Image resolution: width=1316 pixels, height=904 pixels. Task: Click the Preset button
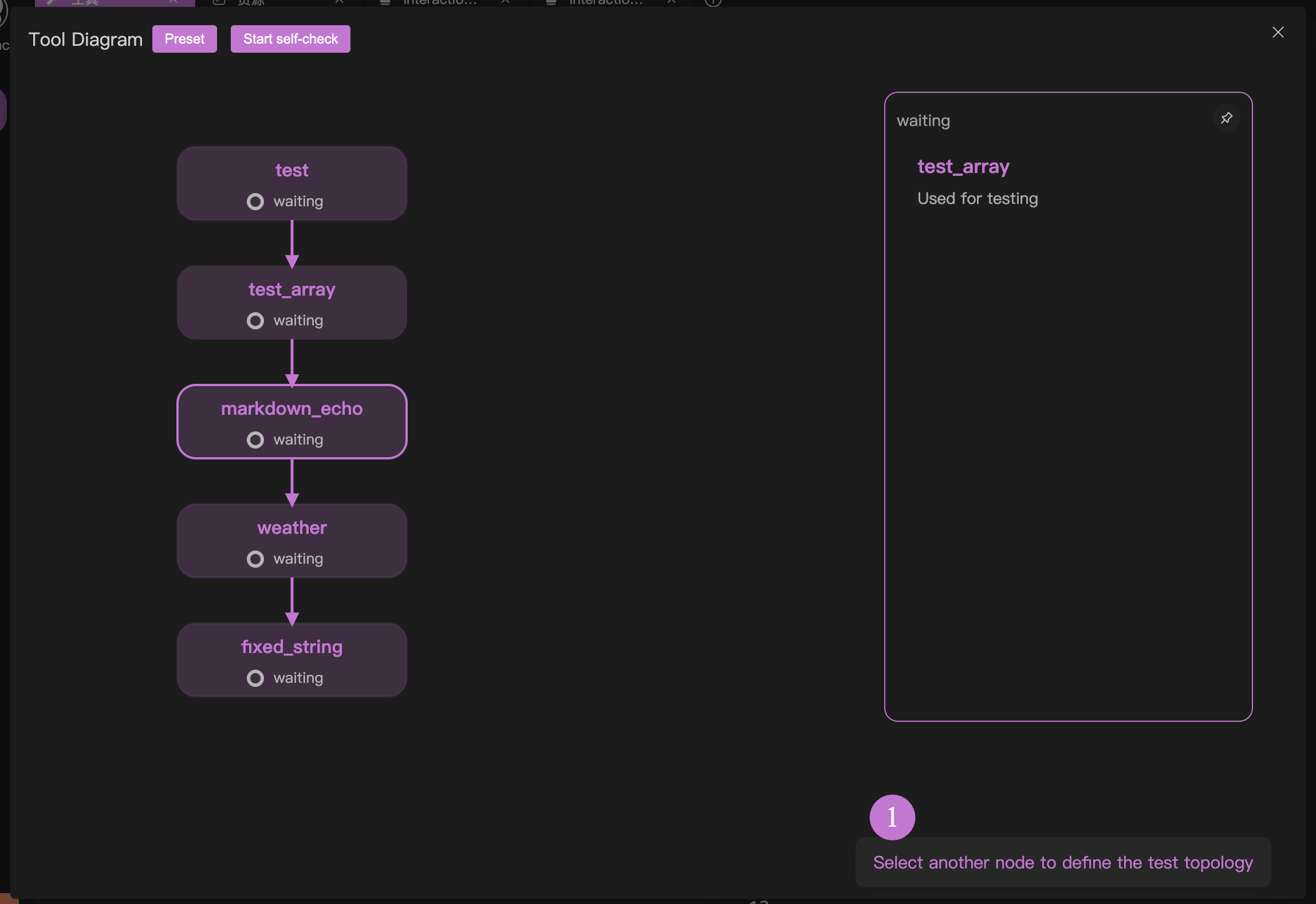(x=184, y=39)
